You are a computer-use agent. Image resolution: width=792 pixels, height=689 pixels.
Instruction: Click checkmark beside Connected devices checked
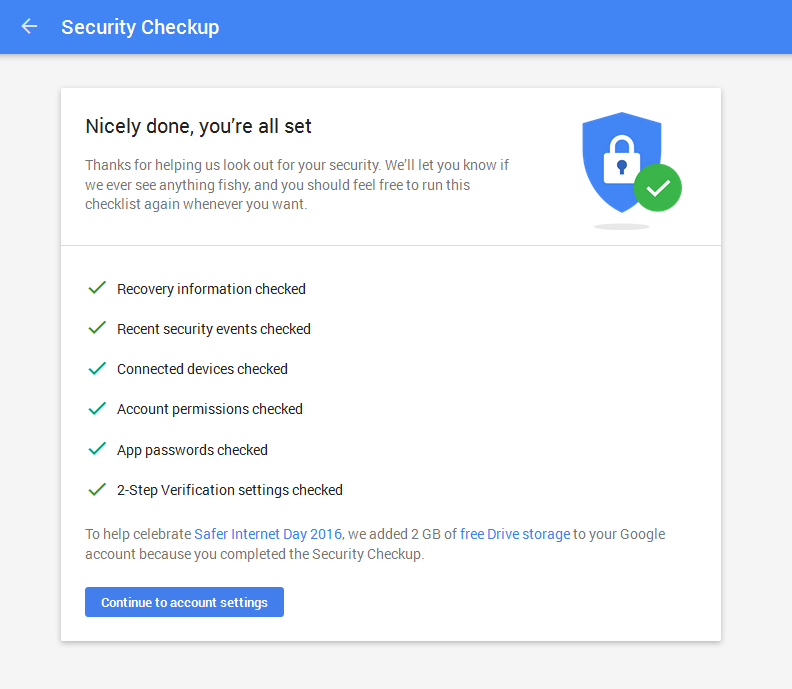[x=97, y=368]
